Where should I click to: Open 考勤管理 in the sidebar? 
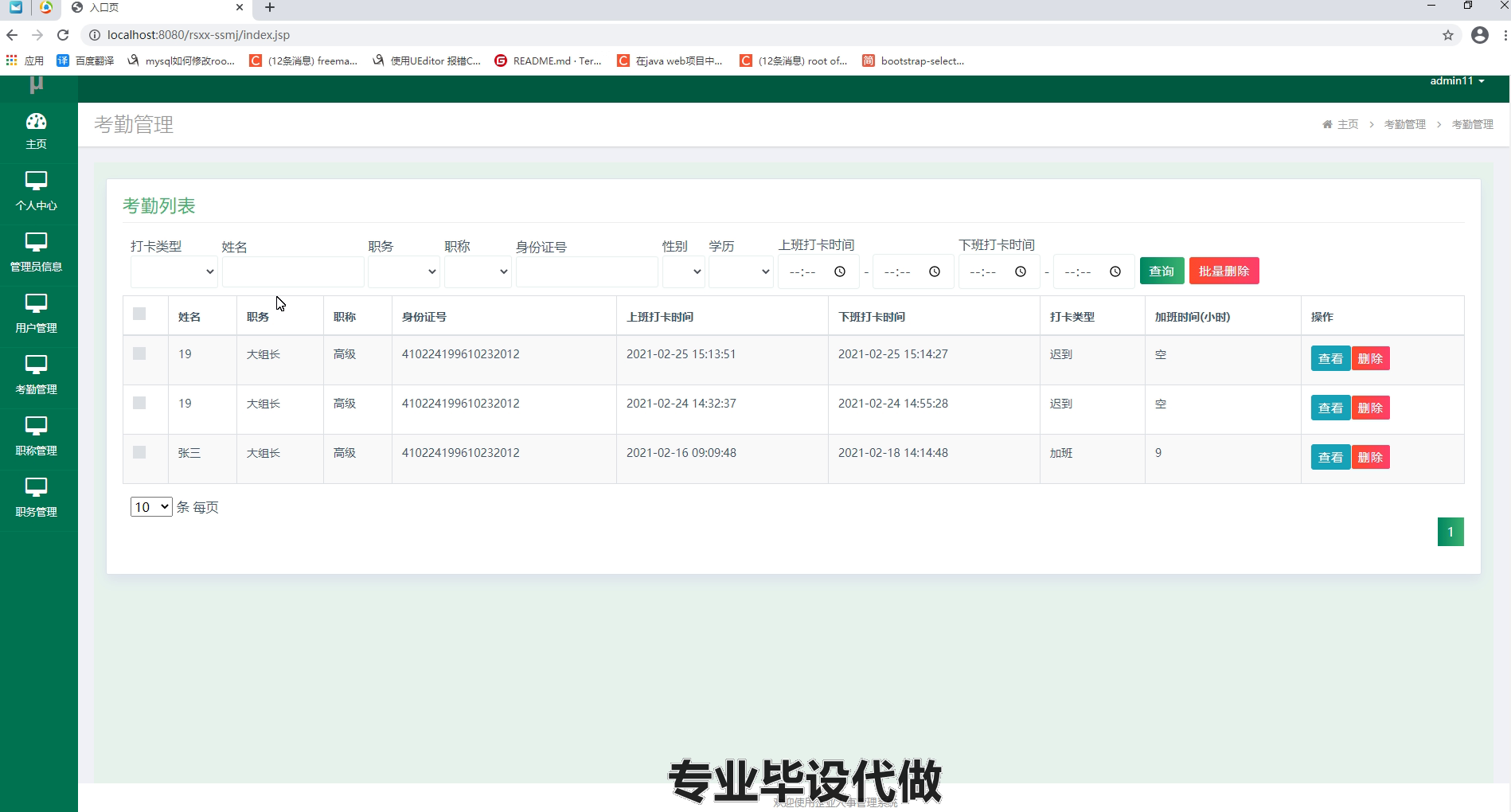[37, 375]
